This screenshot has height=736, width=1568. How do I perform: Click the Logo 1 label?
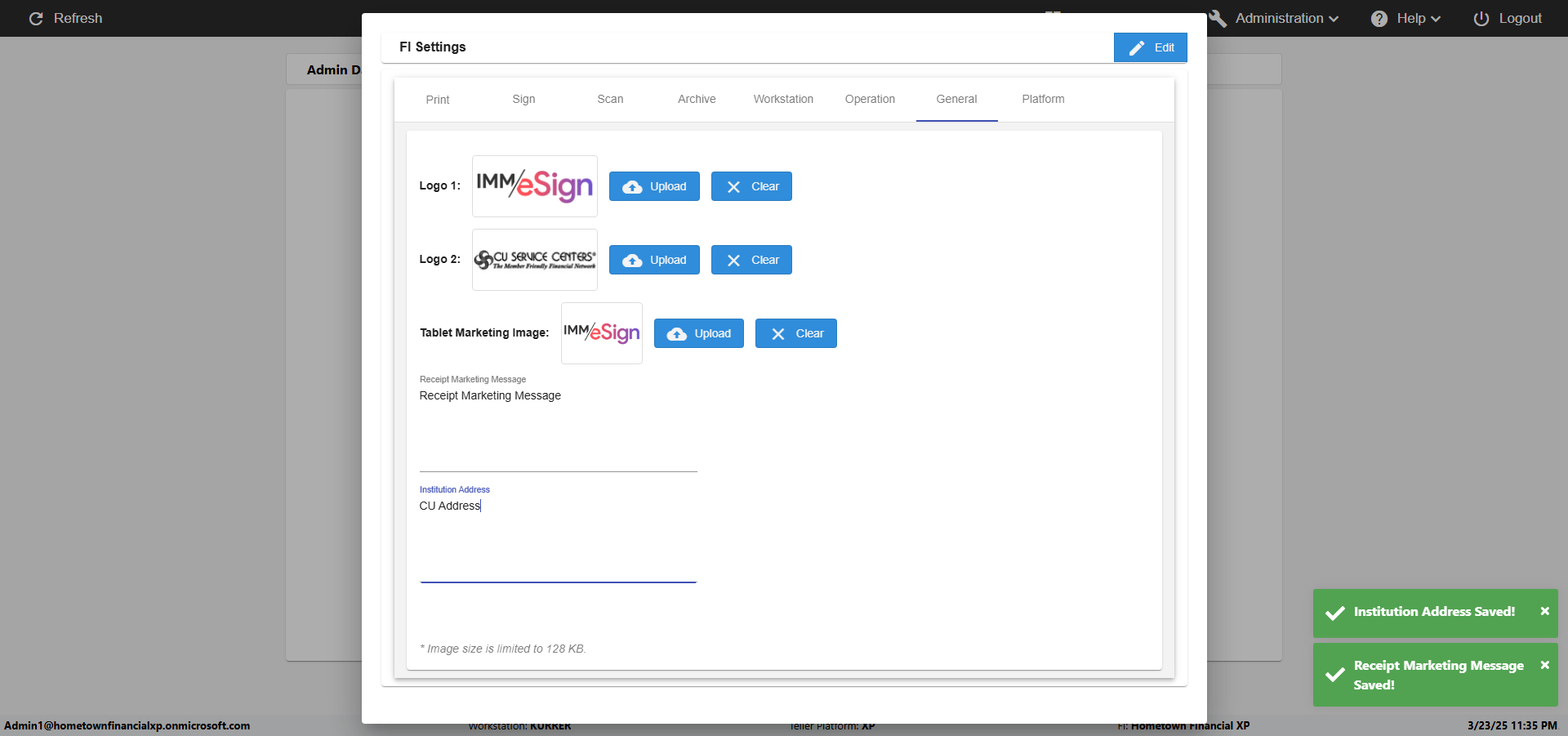[x=440, y=186]
